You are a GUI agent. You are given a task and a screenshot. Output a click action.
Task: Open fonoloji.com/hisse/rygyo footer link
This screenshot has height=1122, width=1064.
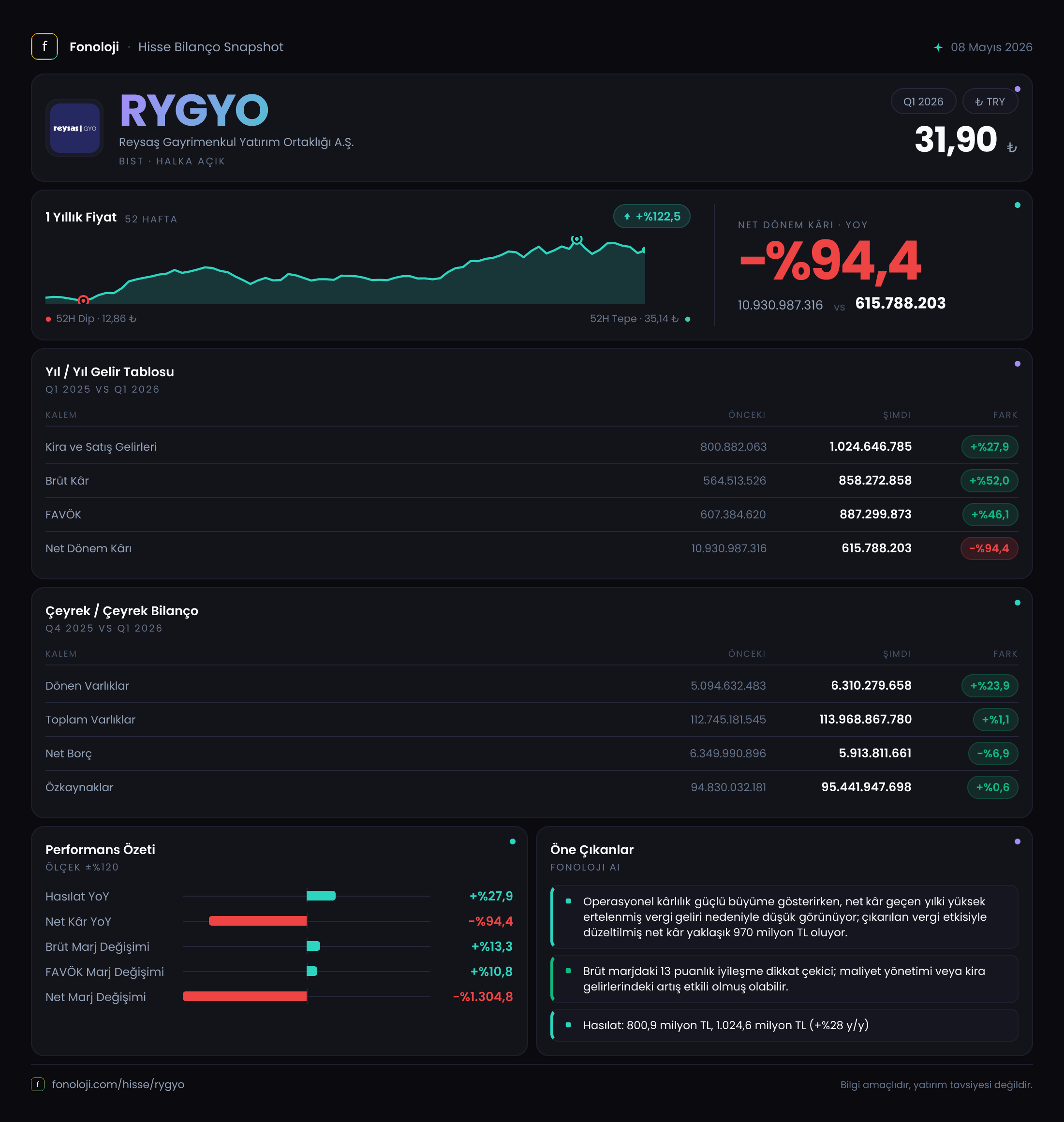point(118,1084)
